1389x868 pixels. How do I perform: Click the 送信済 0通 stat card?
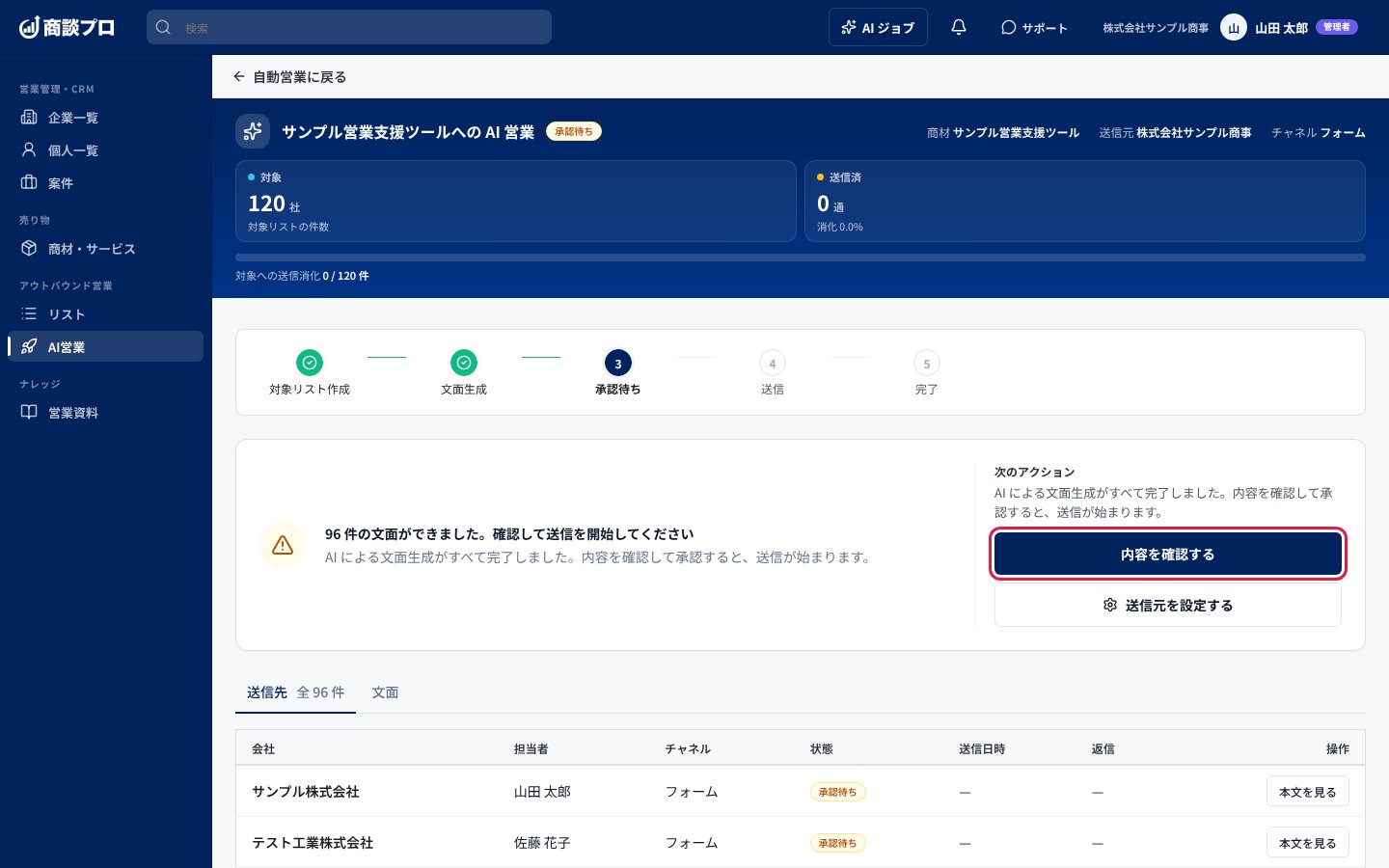(x=1085, y=201)
